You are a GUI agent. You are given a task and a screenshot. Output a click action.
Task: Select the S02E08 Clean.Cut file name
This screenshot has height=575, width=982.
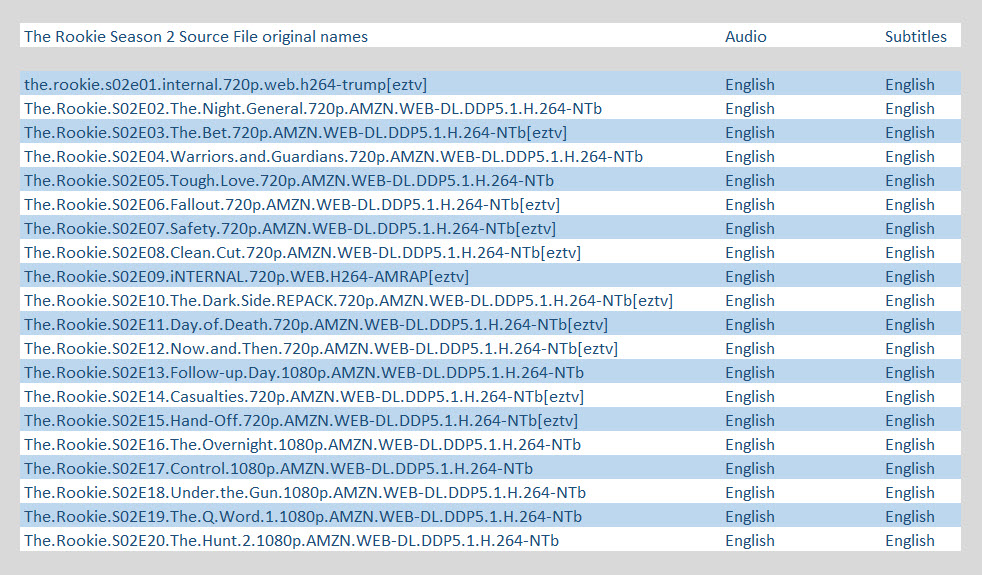point(302,252)
